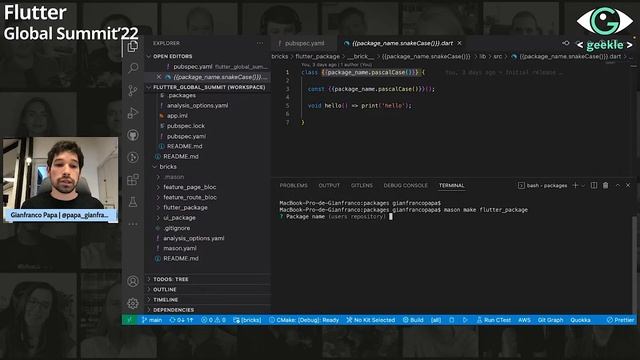Click the speaker webcam thumbnail
640x360 pixels.
(x=60, y=180)
